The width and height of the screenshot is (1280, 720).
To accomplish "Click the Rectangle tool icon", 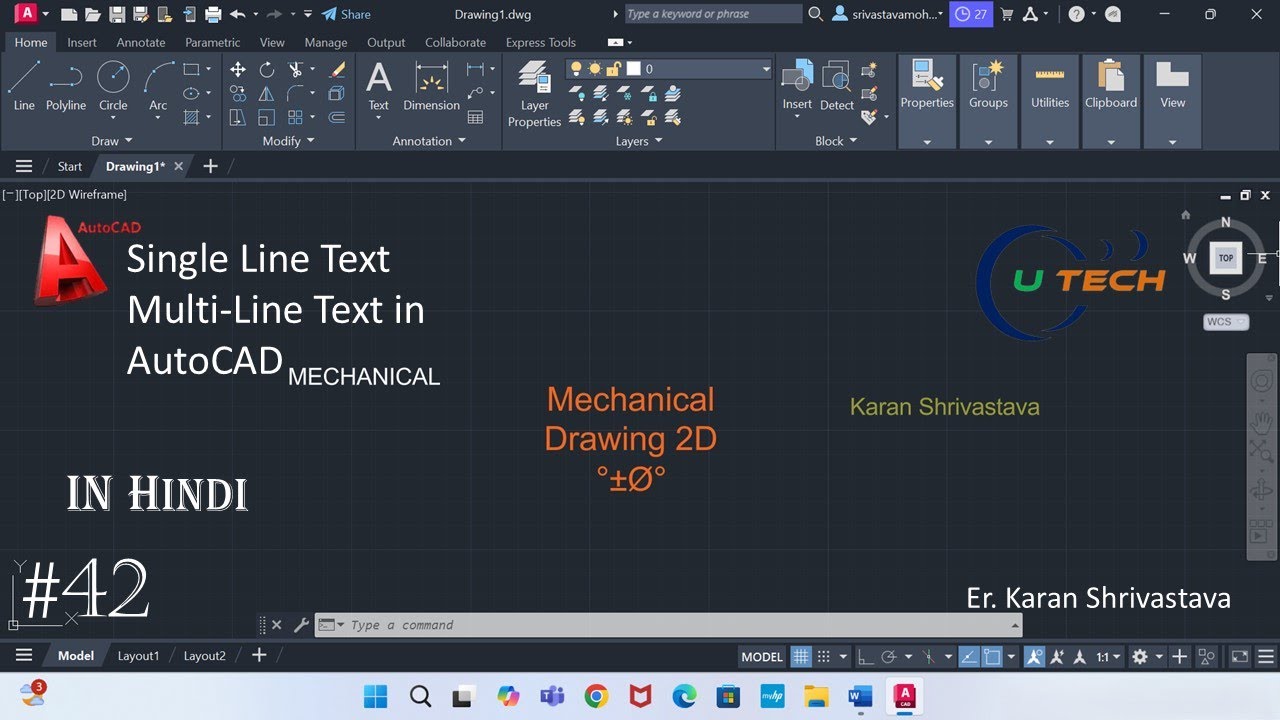I will pyautogui.click(x=192, y=69).
